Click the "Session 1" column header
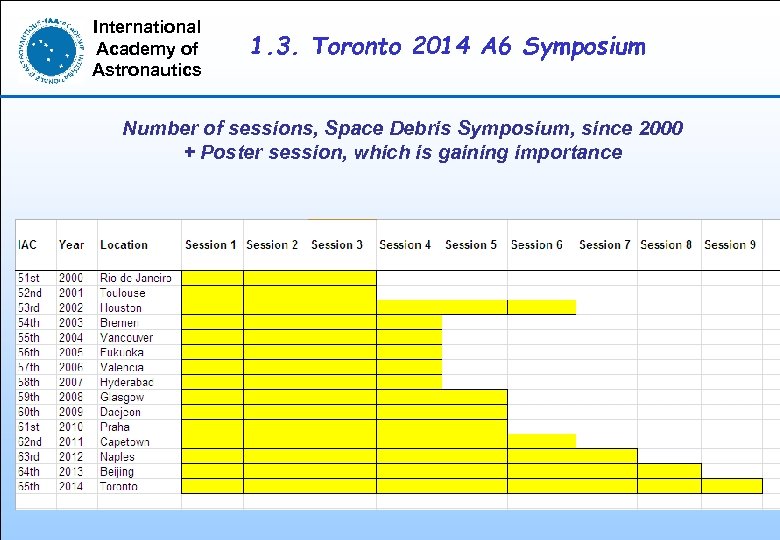This screenshot has height=540, width=780. (x=210, y=245)
